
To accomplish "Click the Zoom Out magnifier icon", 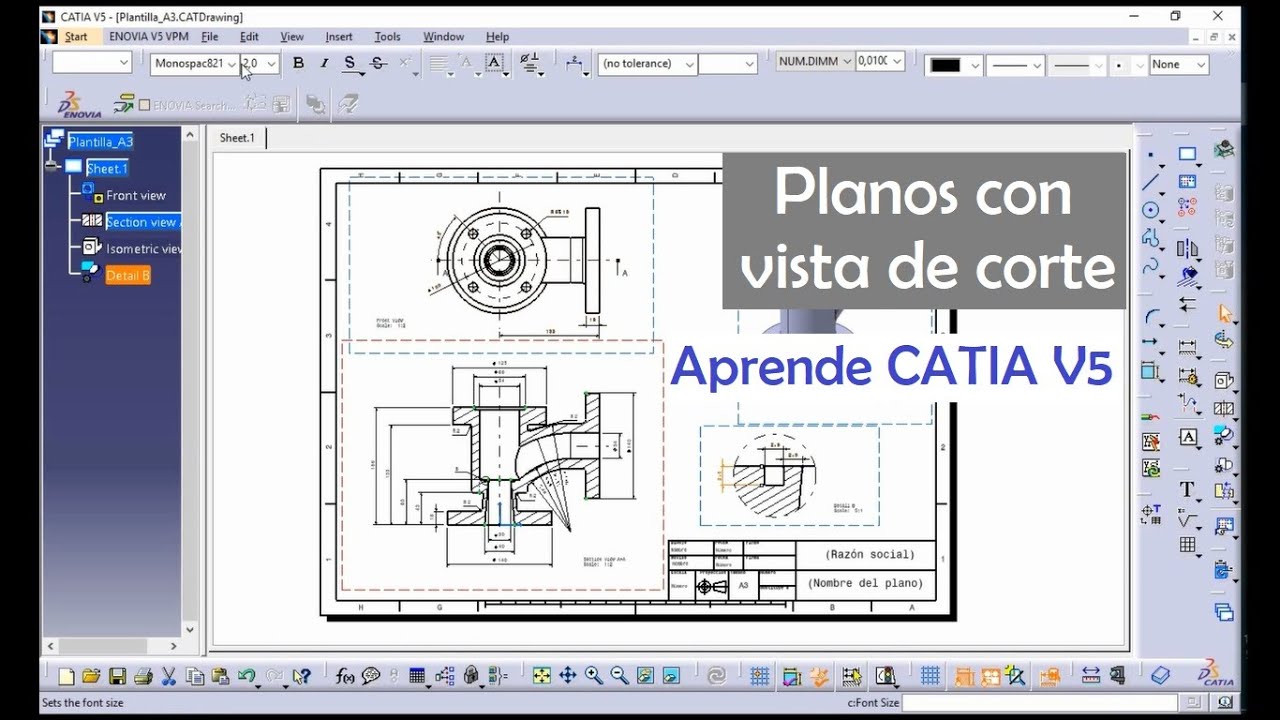I will tap(619, 676).
